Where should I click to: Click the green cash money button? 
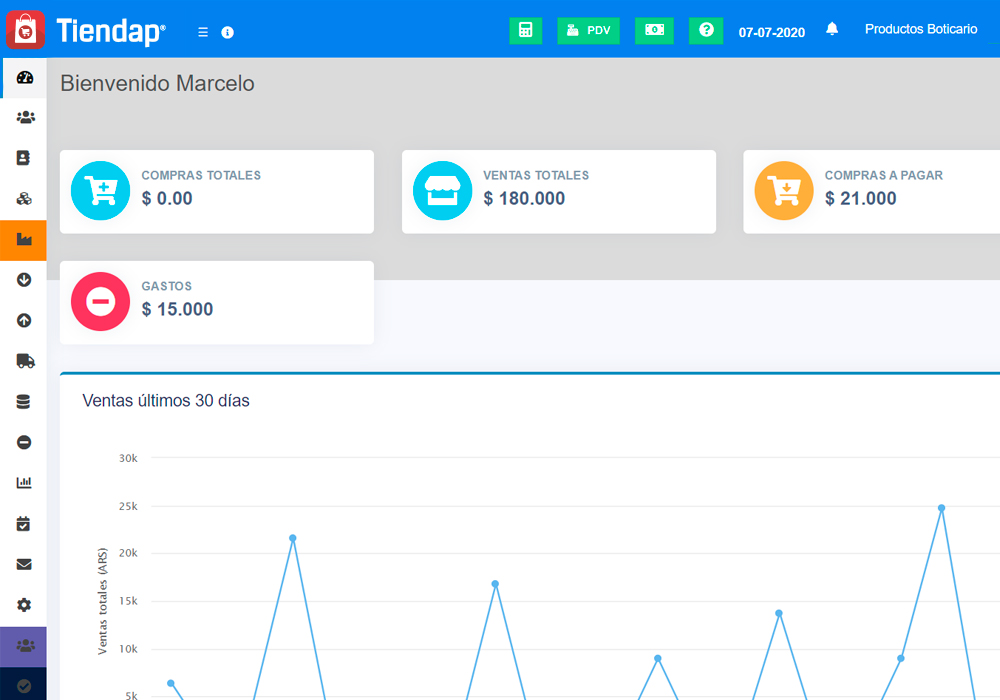click(654, 30)
